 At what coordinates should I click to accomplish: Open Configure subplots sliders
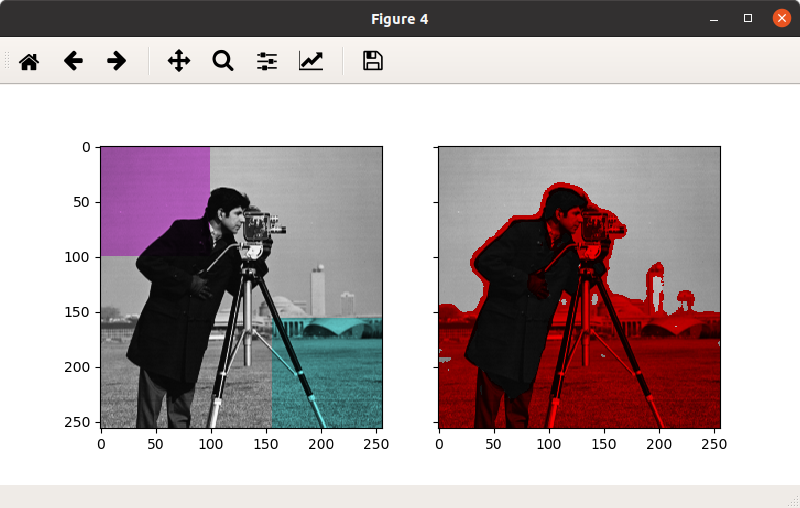(x=267, y=61)
